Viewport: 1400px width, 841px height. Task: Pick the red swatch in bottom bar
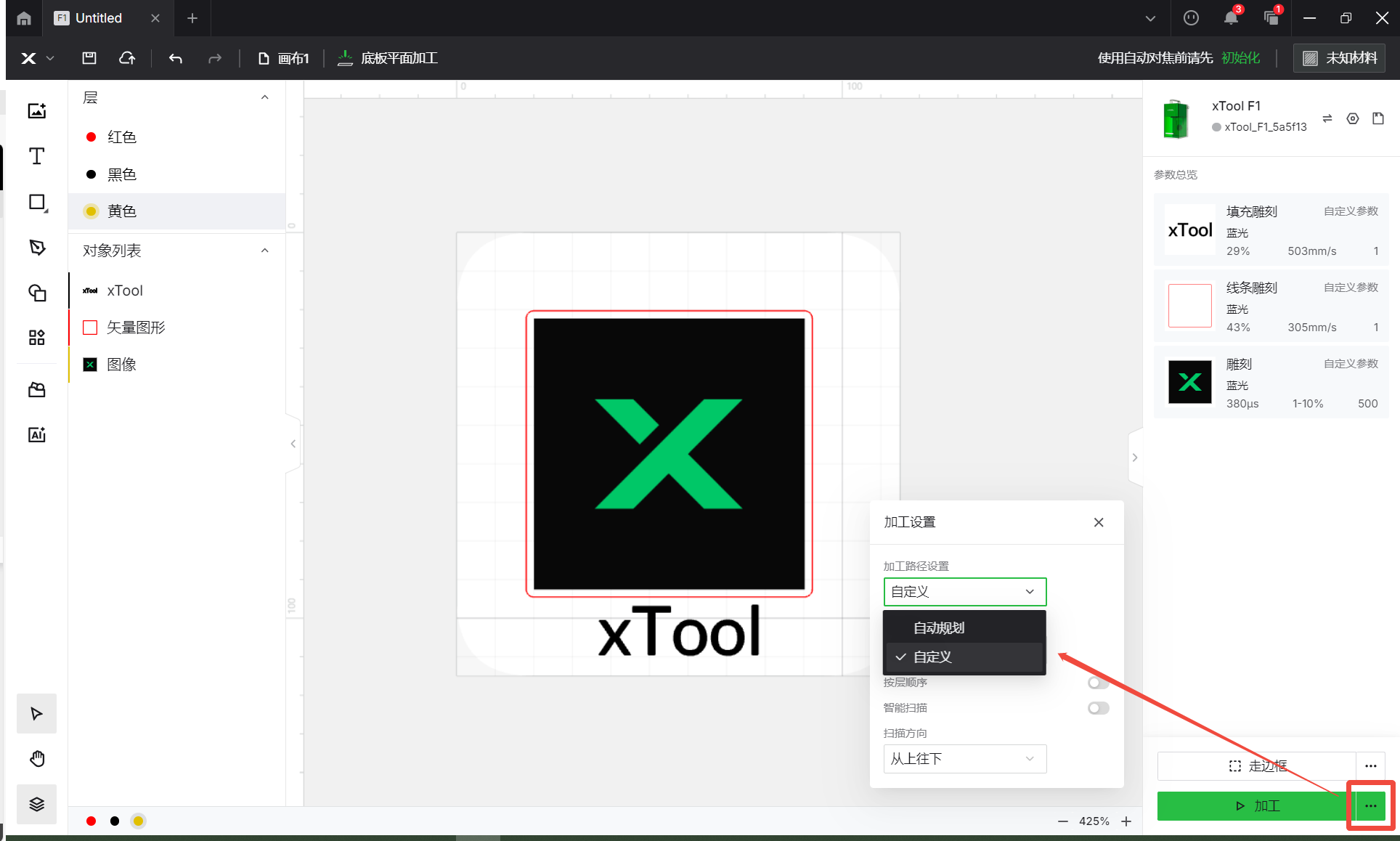coord(91,821)
